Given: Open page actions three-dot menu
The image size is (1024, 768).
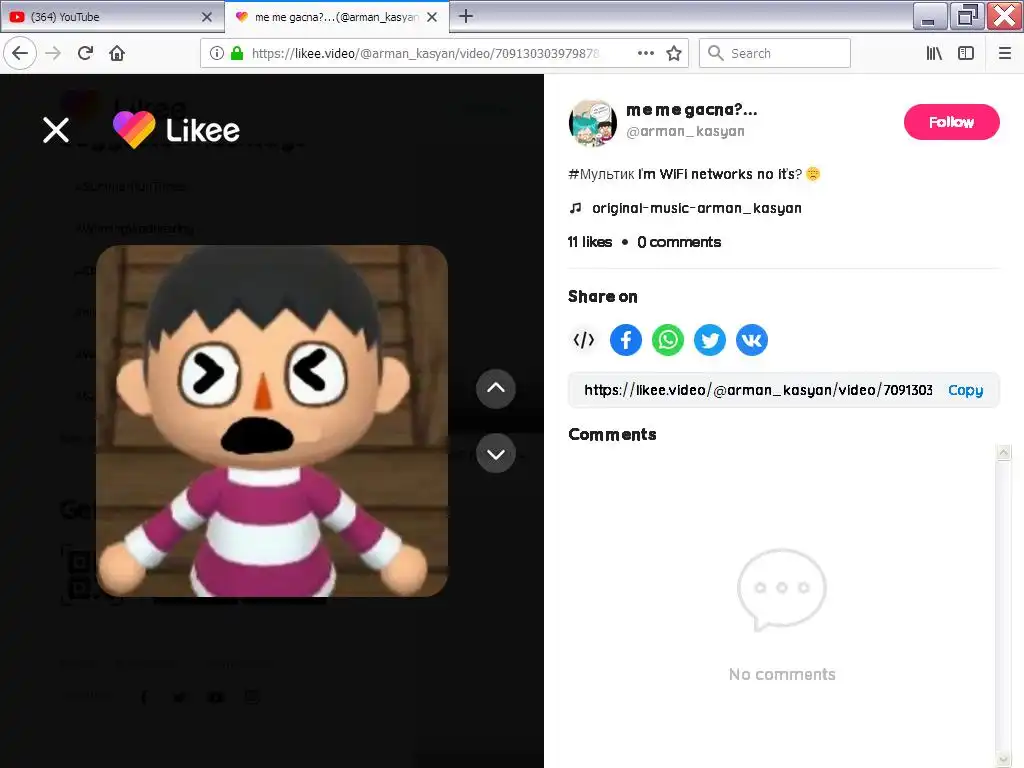Looking at the screenshot, I should (x=645, y=53).
